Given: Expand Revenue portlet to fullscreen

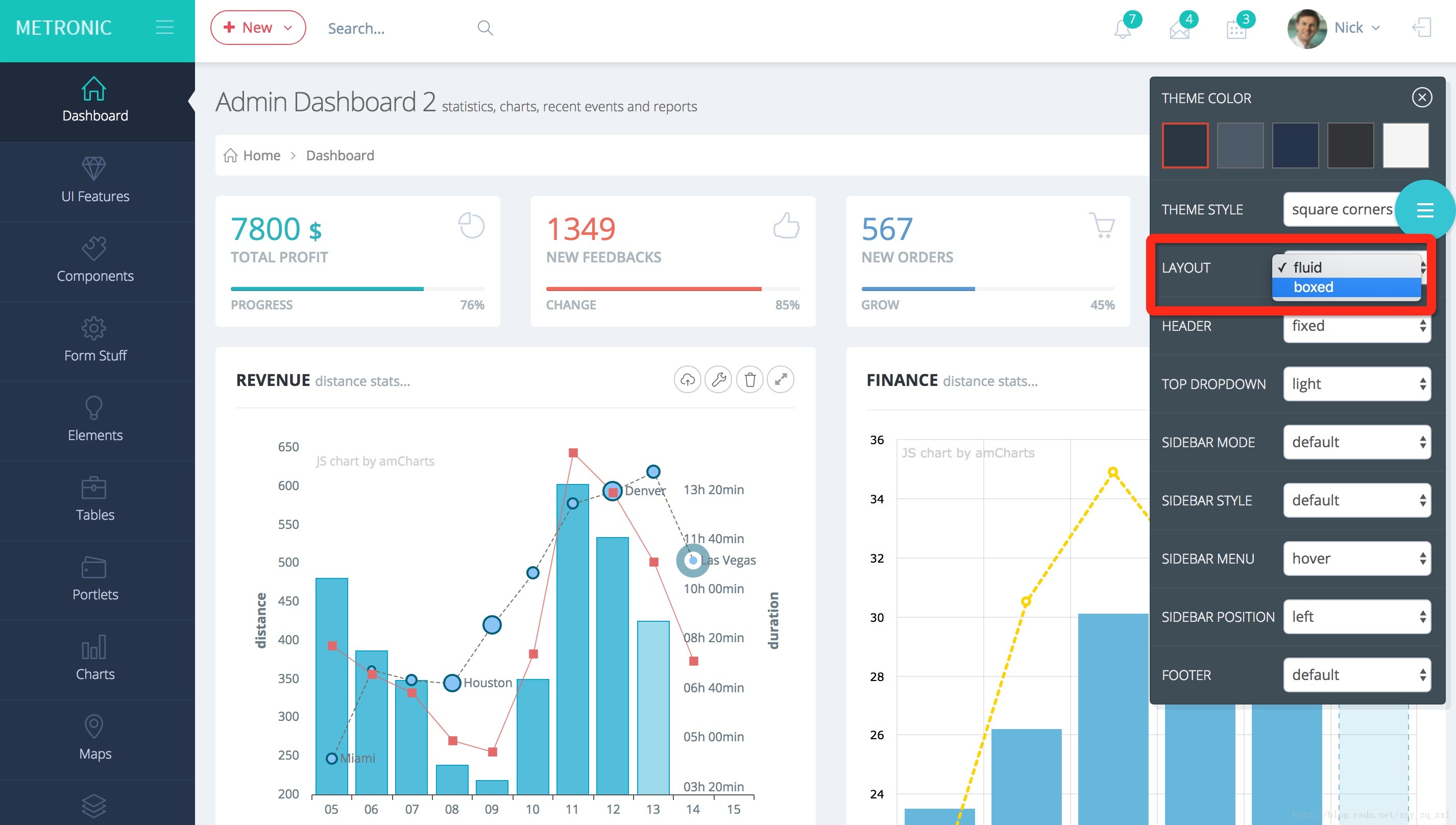Looking at the screenshot, I should pyautogui.click(x=781, y=380).
